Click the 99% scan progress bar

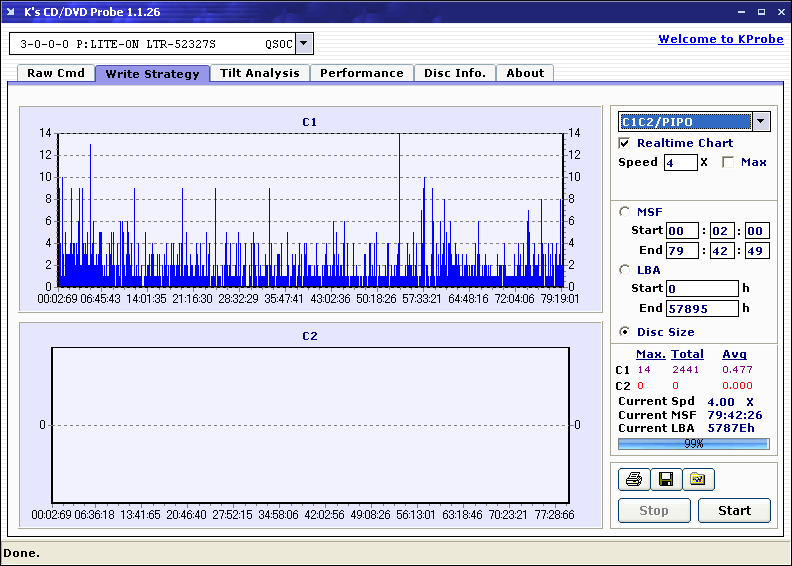[693, 443]
